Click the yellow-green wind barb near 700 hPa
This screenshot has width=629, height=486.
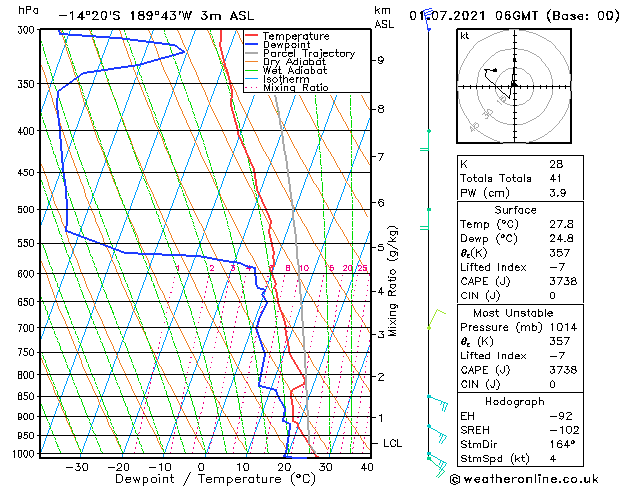pyautogui.click(x=436, y=319)
